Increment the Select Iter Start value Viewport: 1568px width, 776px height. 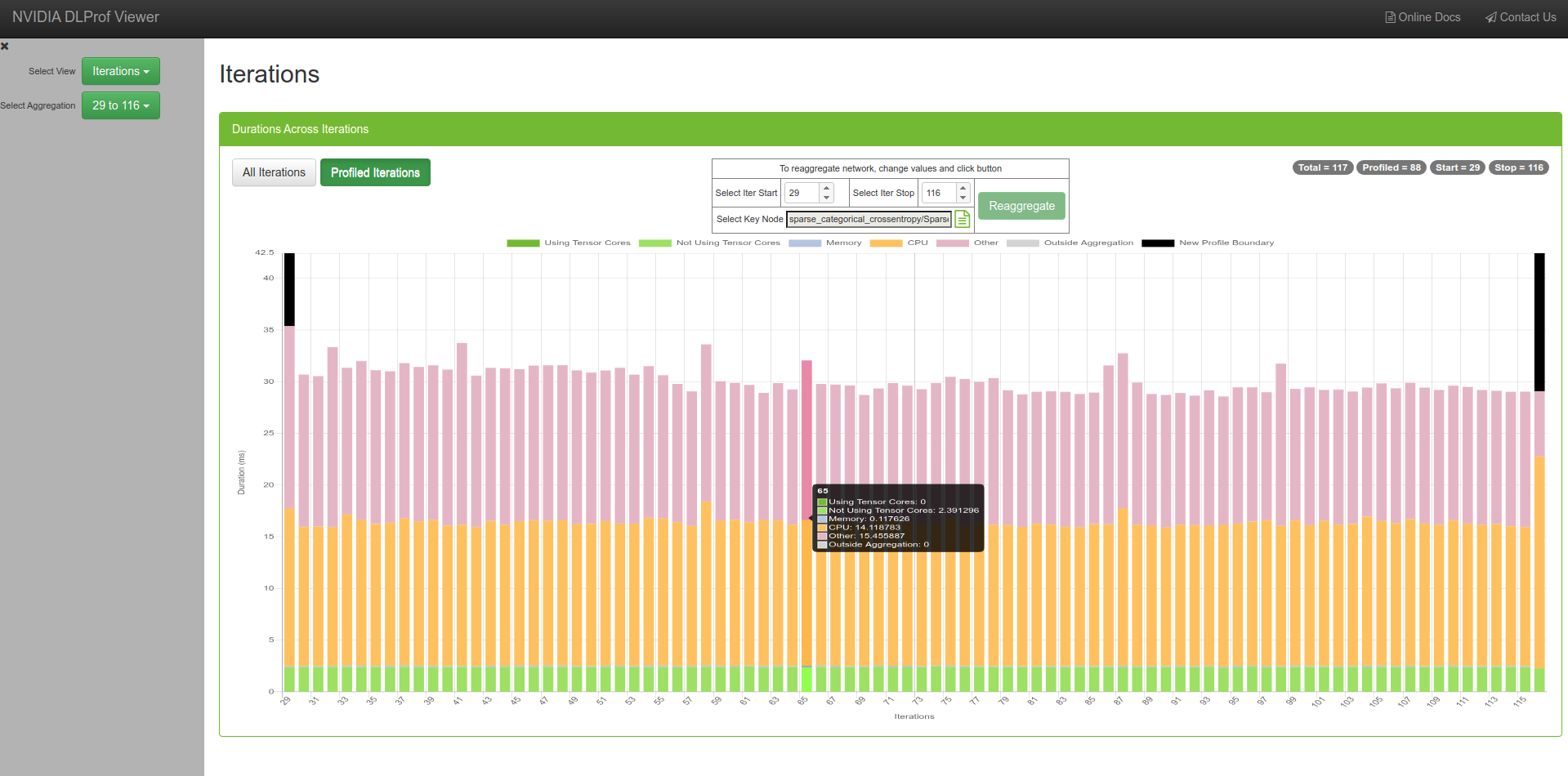(x=826, y=188)
